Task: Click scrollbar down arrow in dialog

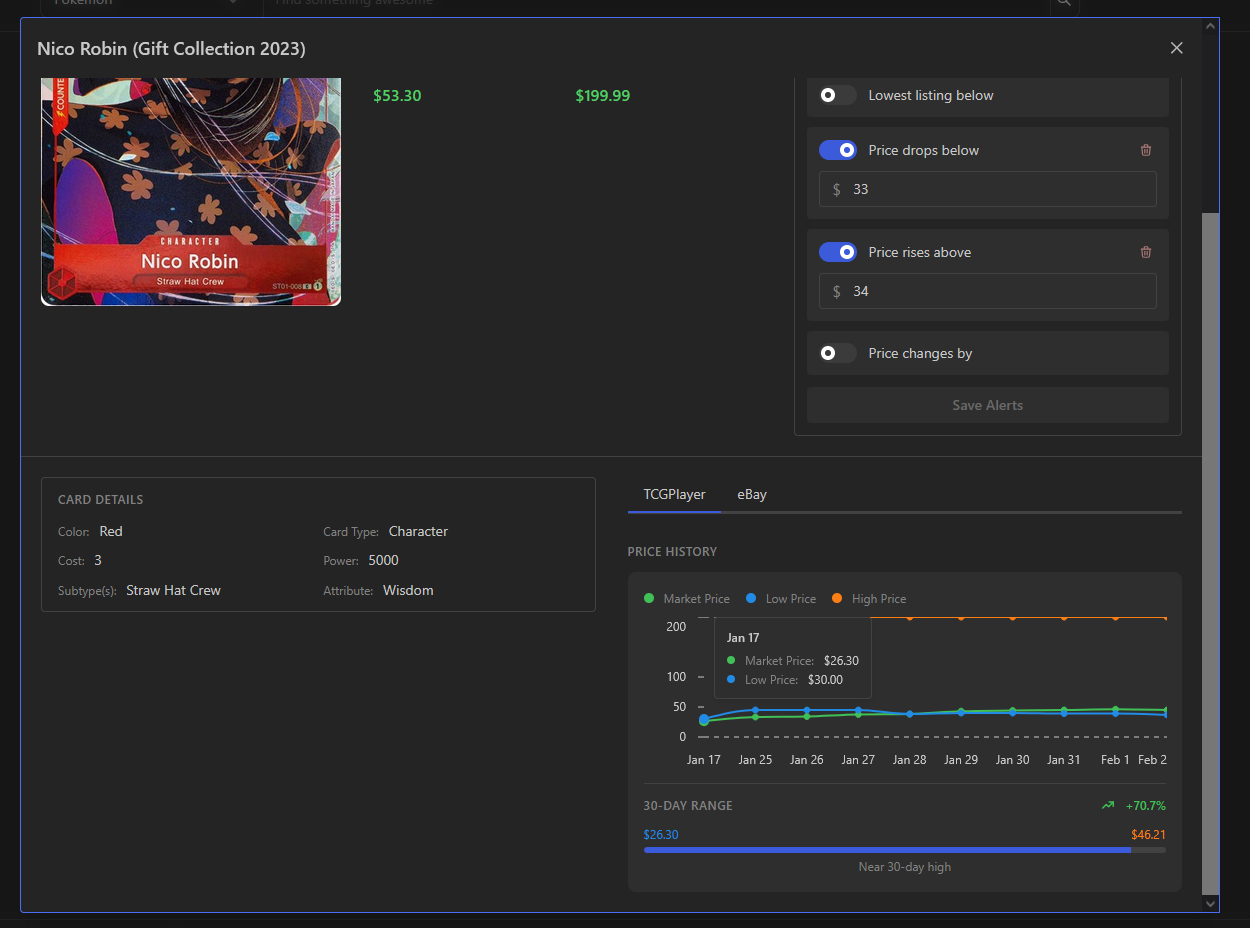Action: click(x=1211, y=903)
